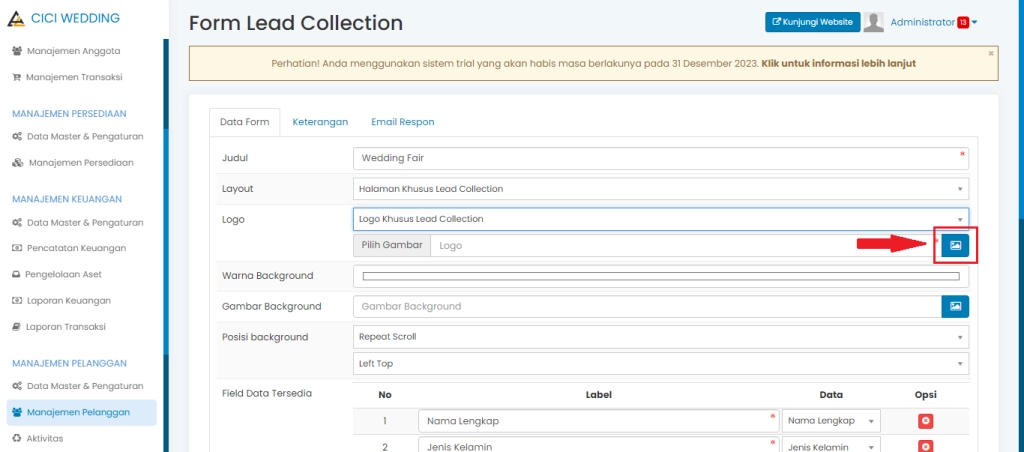This screenshot has height=452, width=1024.
Task: Click the Manajemen Transaksi cart icon
Action: 17,77
